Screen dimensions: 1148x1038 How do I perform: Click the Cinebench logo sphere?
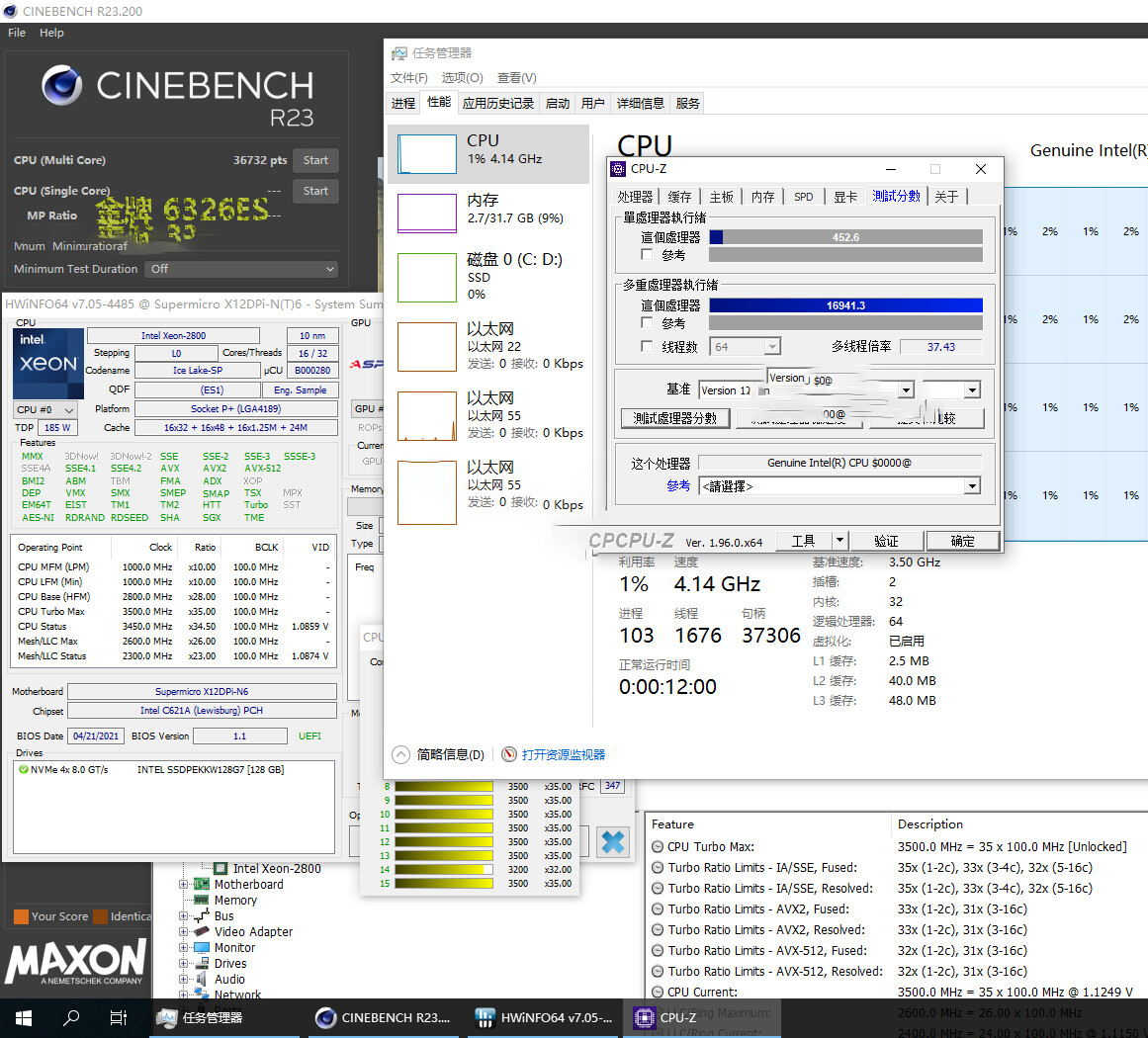coord(61,86)
